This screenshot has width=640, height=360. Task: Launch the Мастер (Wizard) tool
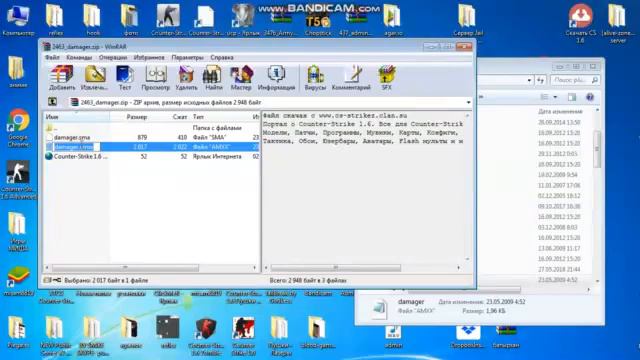(241, 78)
